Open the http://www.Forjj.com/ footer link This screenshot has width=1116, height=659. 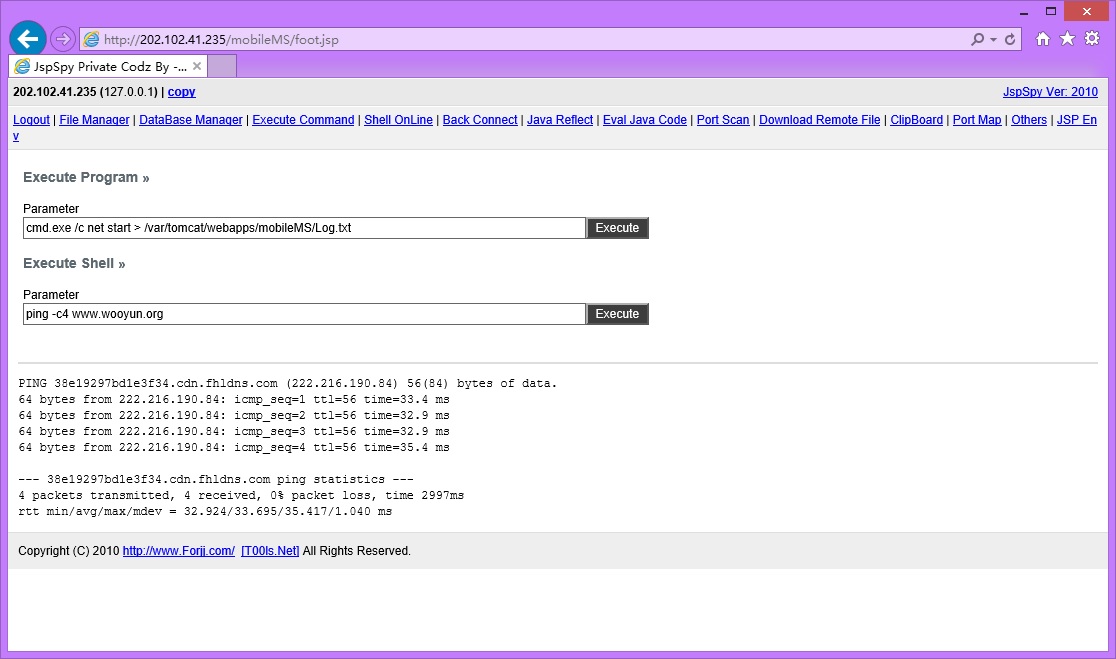(x=179, y=551)
